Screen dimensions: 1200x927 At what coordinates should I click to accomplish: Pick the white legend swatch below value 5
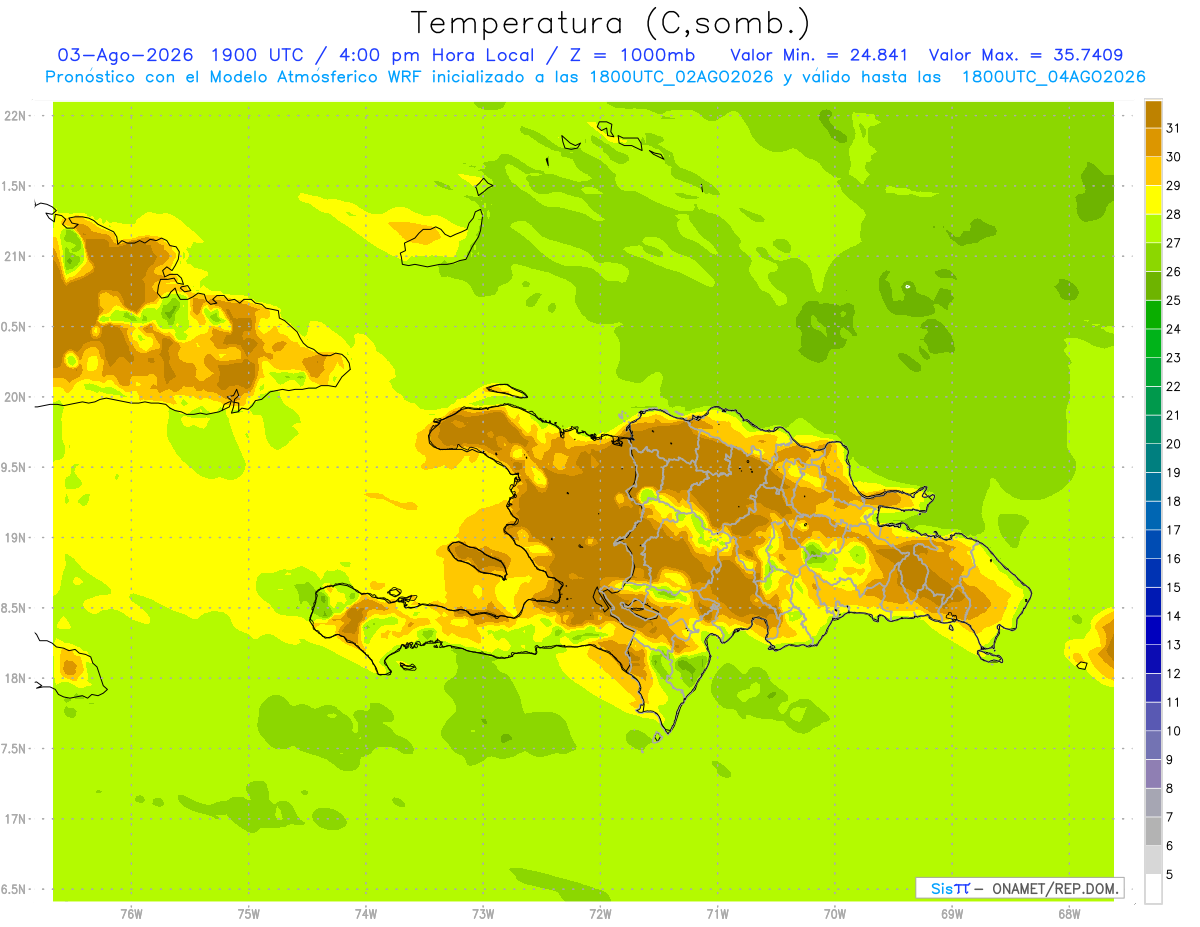click(1153, 889)
